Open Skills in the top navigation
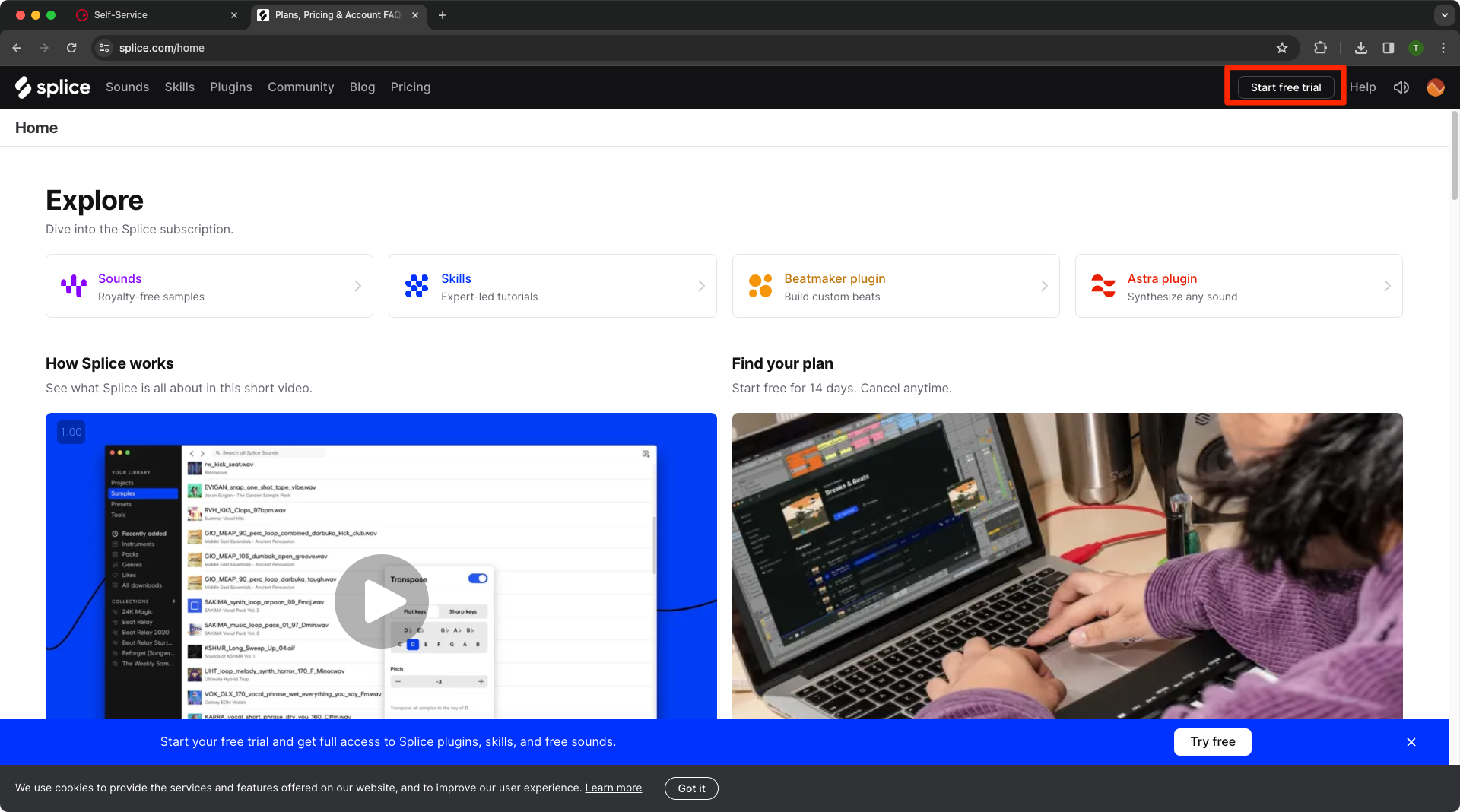The image size is (1460, 812). point(179,87)
